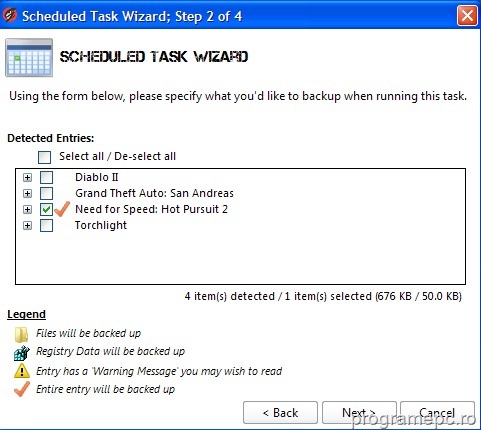The width and height of the screenshot is (481, 430).
Task: Expand the Need for Speed tree node
Action: click(27, 209)
